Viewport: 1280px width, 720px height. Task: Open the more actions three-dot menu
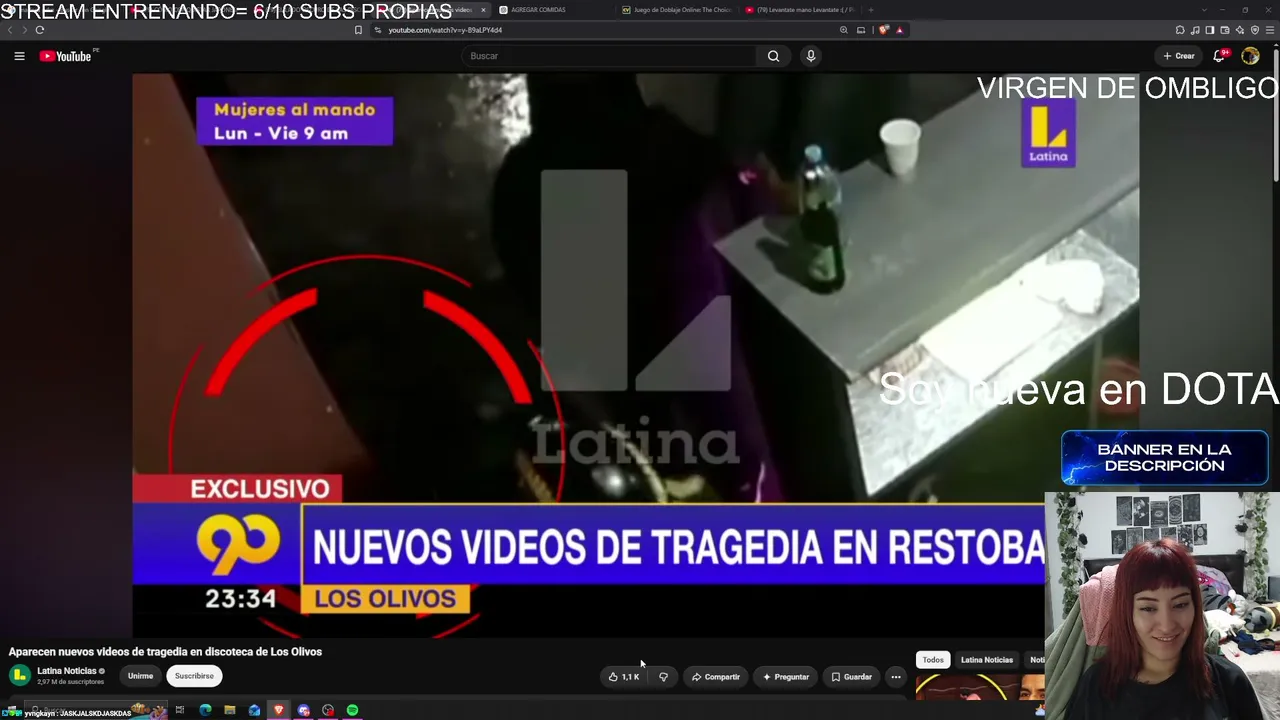click(896, 677)
